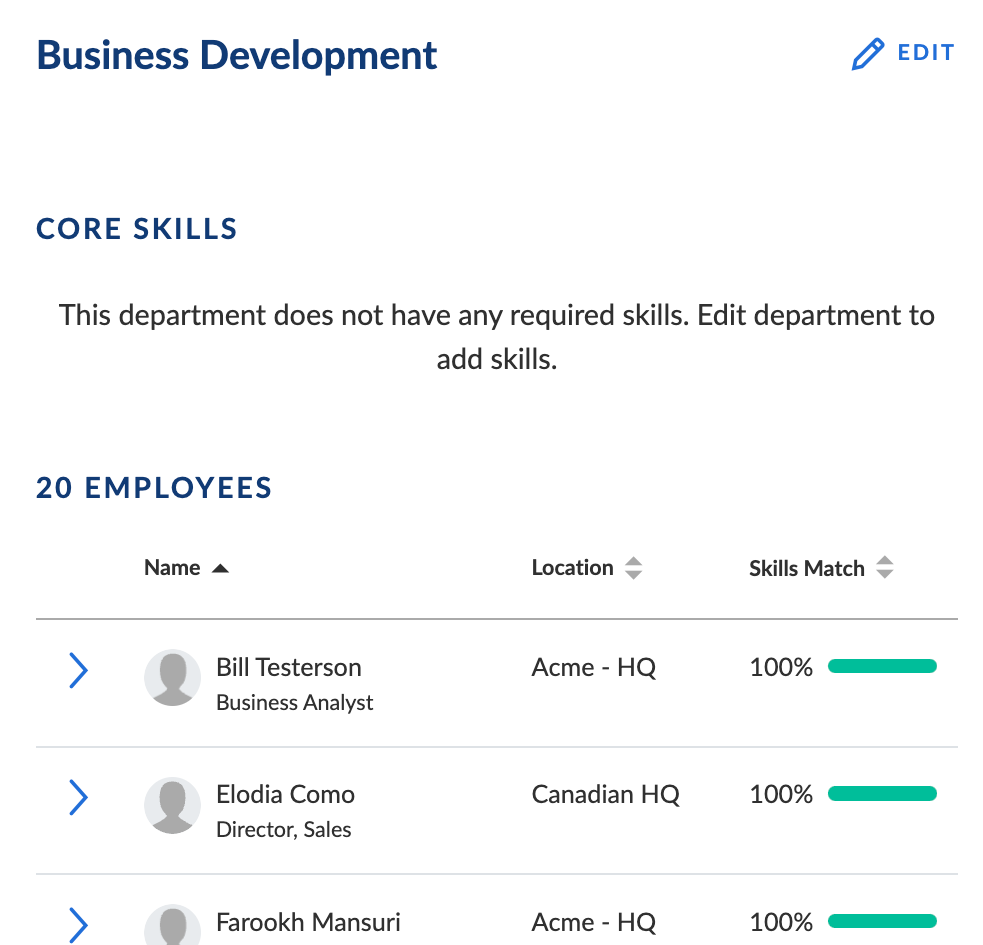
Task: Click the Location column header text
Action: pos(572,568)
